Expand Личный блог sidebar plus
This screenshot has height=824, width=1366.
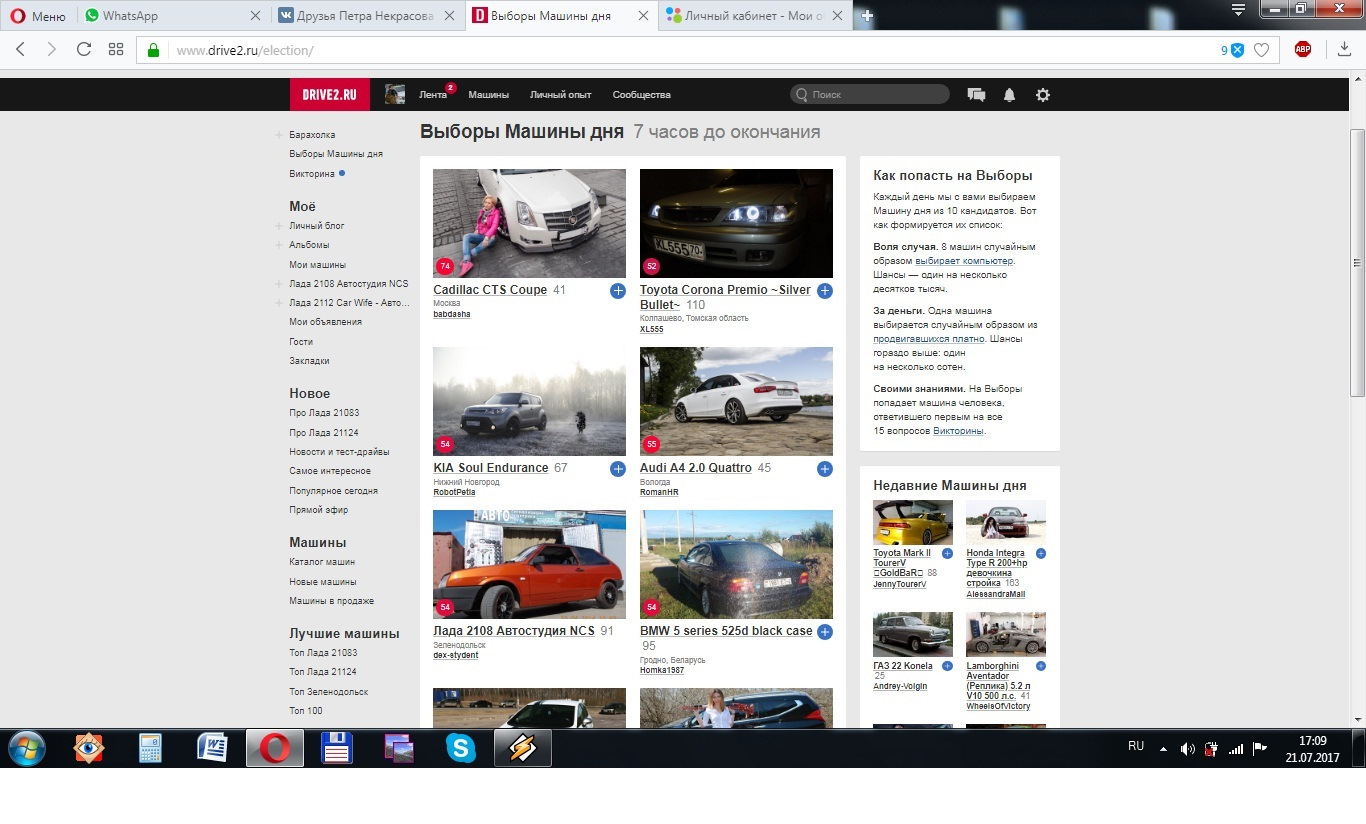click(x=280, y=226)
